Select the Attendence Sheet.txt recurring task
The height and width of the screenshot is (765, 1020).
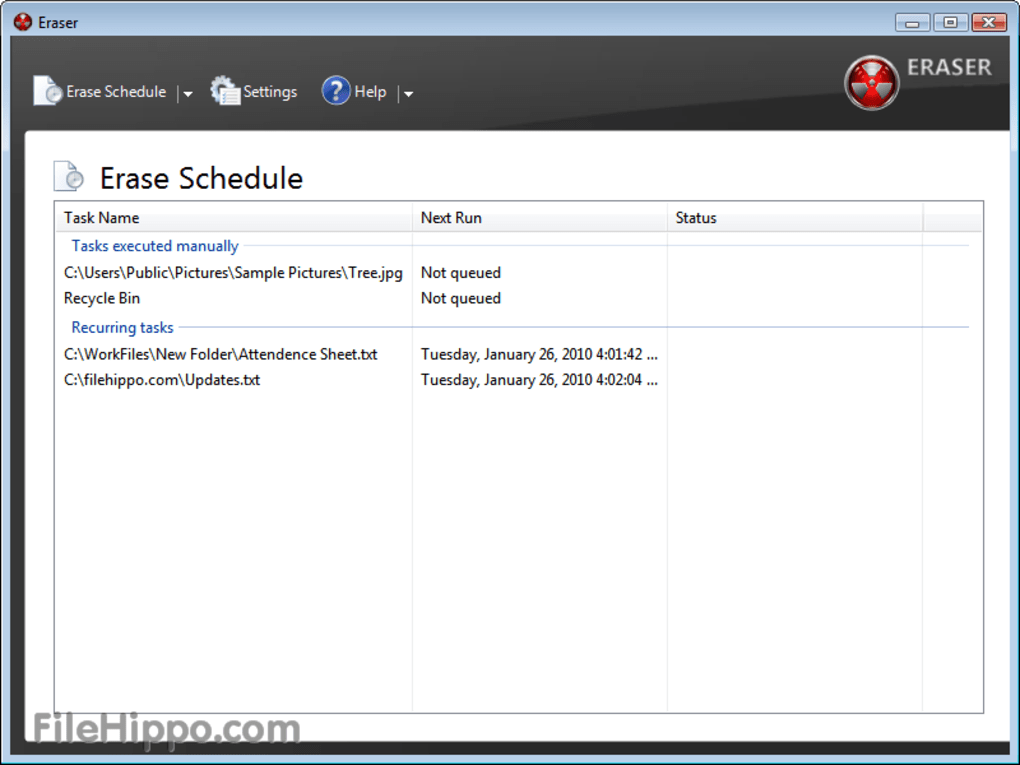coord(220,355)
